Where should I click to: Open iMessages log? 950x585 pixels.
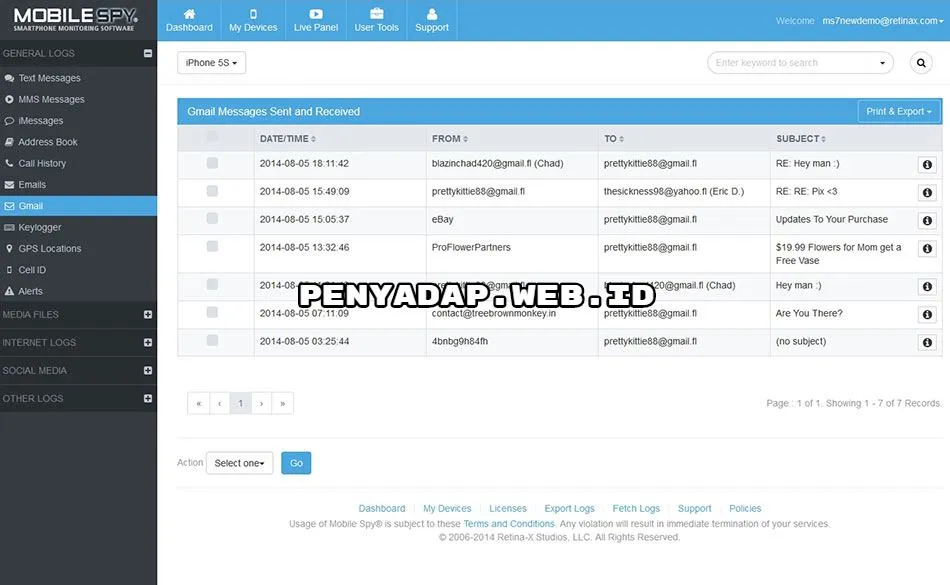pos(40,121)
